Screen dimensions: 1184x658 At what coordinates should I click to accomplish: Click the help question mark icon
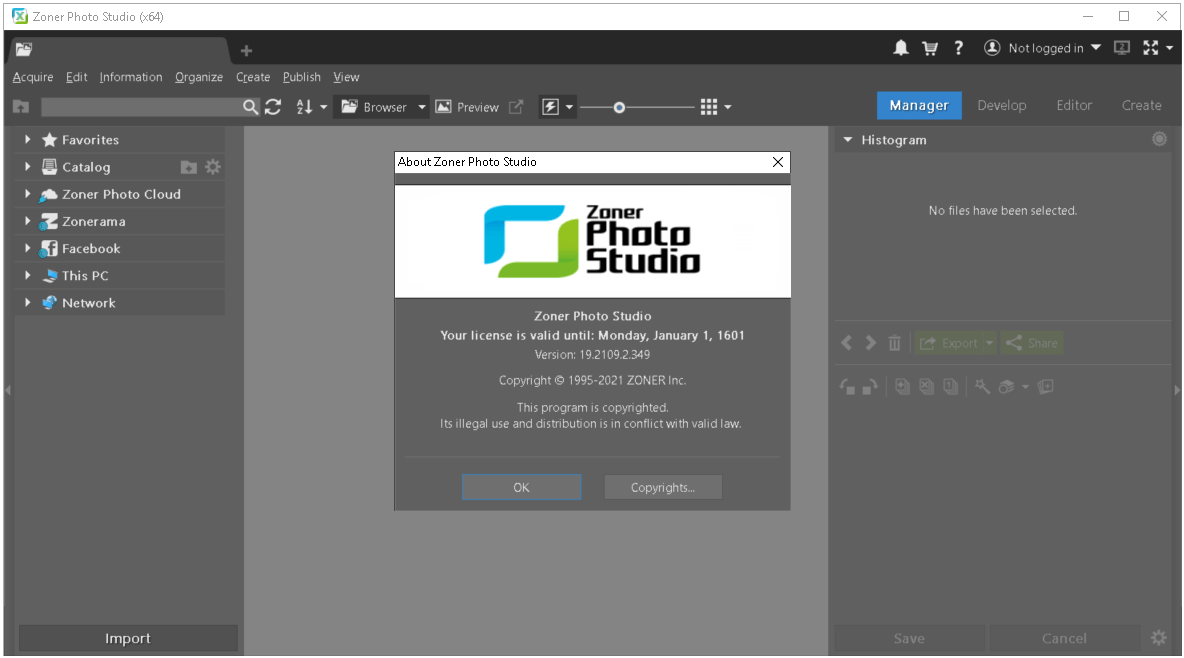click(958, 48)
